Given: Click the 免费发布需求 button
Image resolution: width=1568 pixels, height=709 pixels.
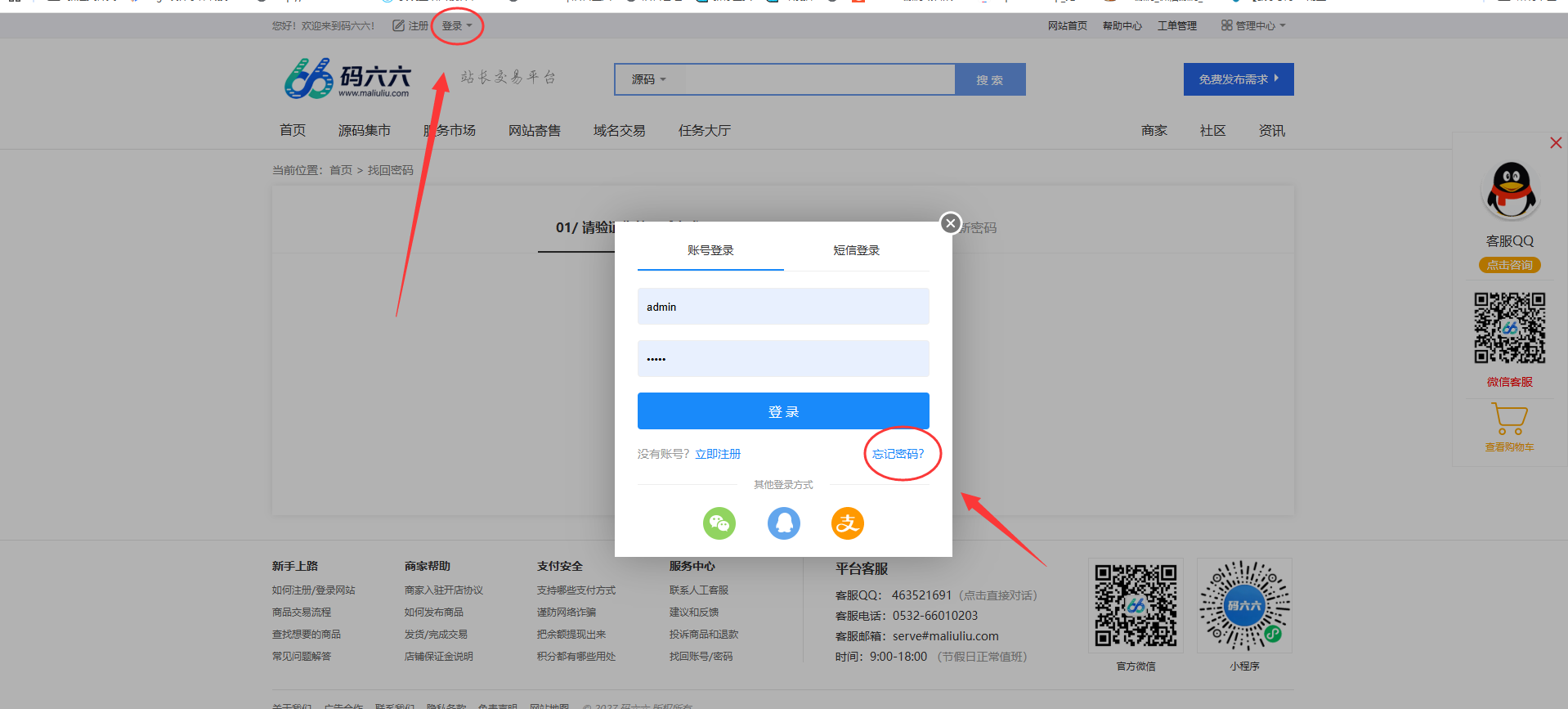Looking at the screenshot, I should pos(1238,79).
